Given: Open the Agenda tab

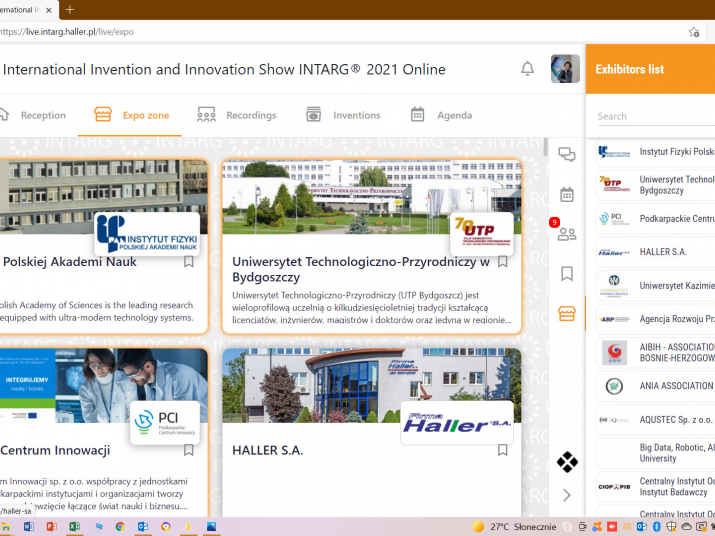Looking at the screenshot, I should click(x=441, y=115).
